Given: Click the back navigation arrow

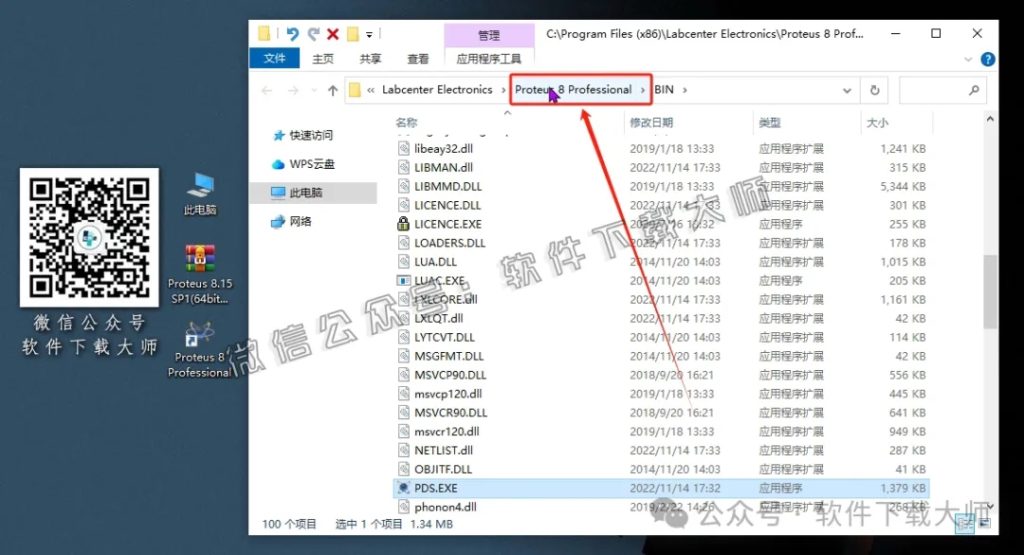Looking at the screenshot, I should pyautogui.click(x=266, y=90).
